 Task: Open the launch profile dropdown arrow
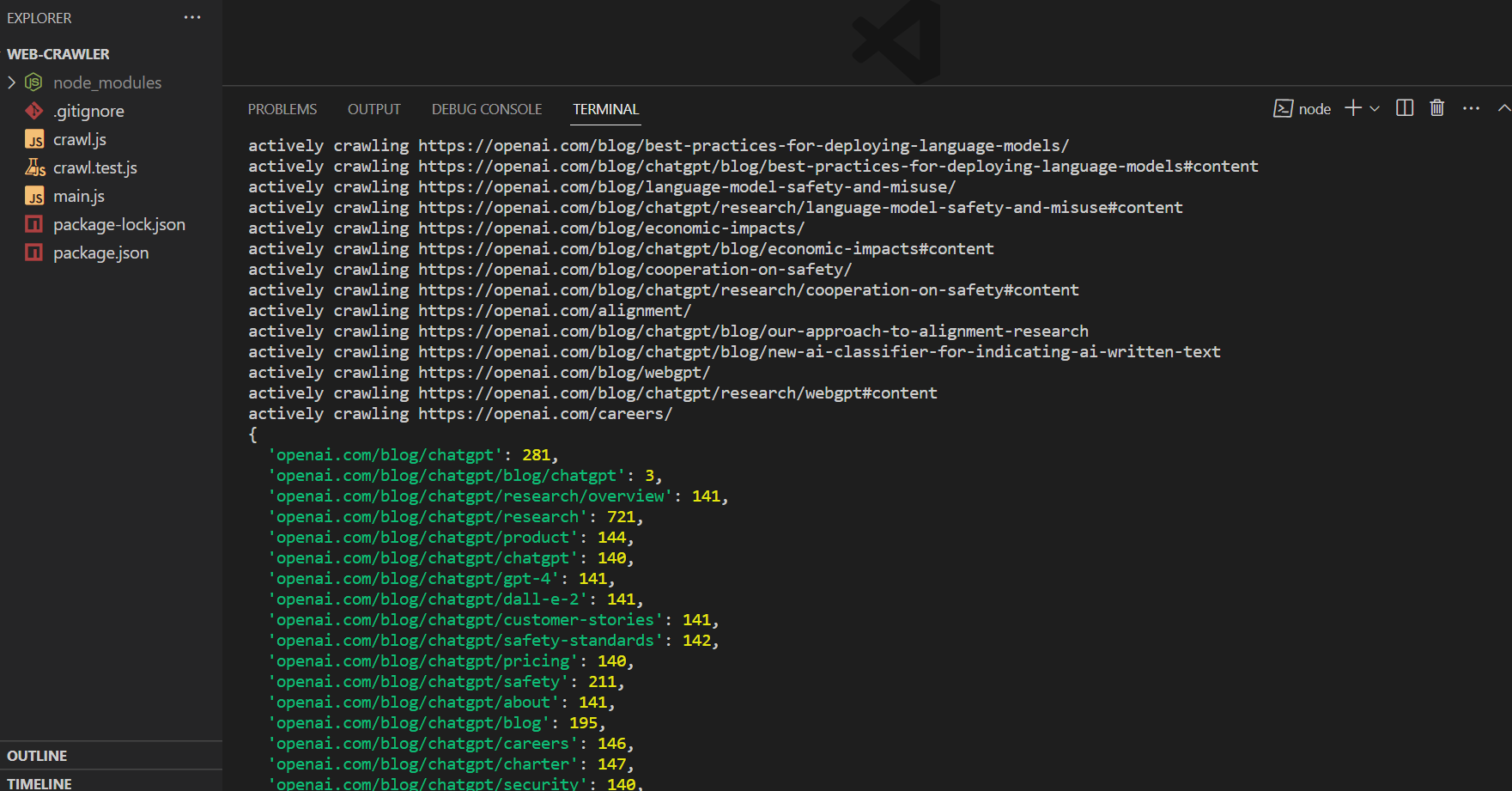tap(1375, 108)
